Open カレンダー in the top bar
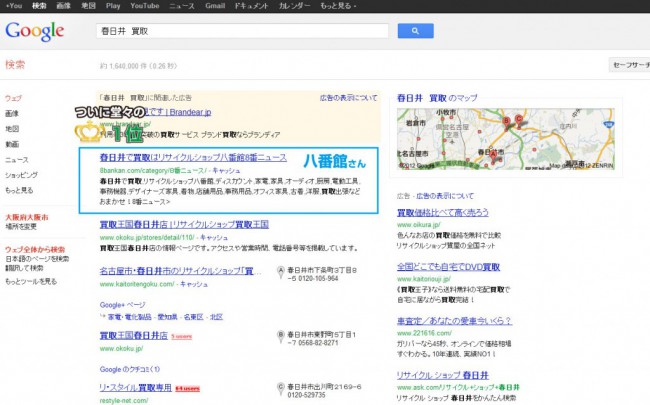 [294, 6]
